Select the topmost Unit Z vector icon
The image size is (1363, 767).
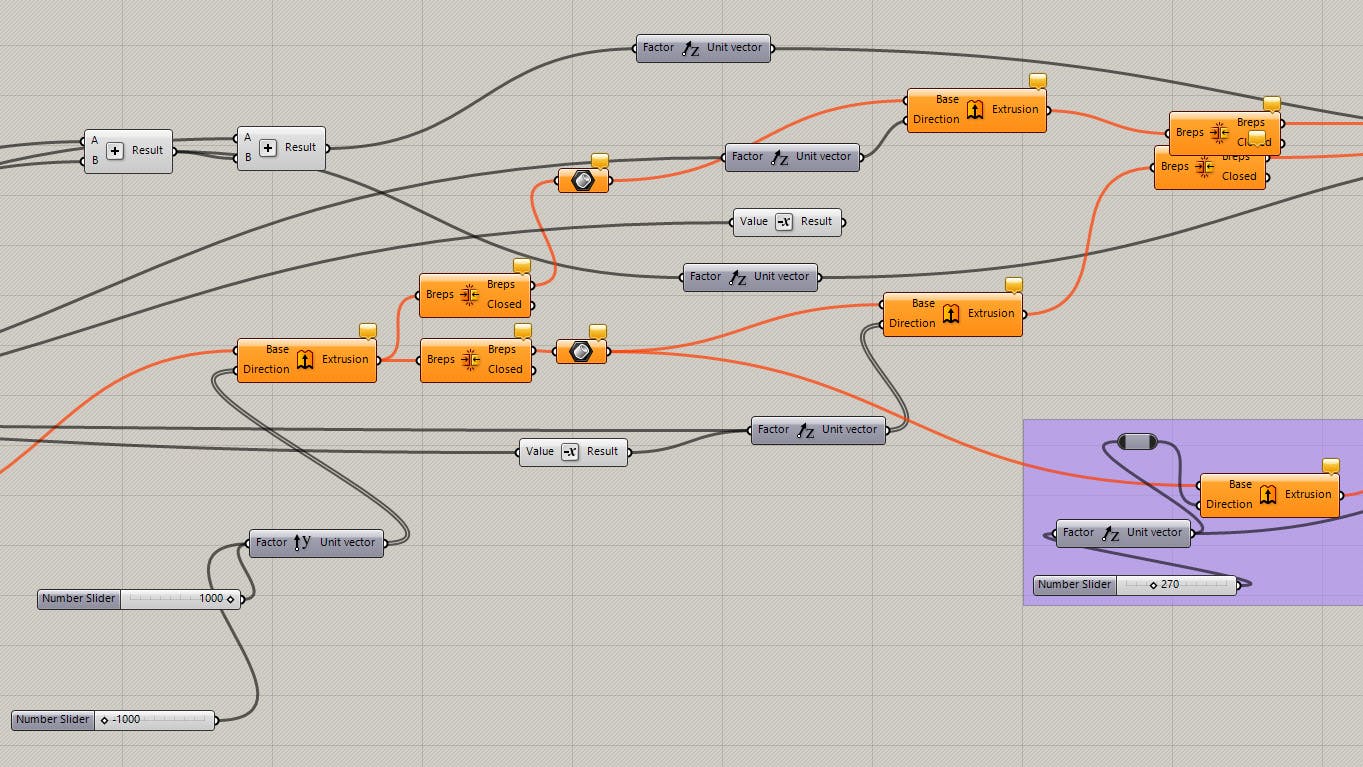(690, 48)
